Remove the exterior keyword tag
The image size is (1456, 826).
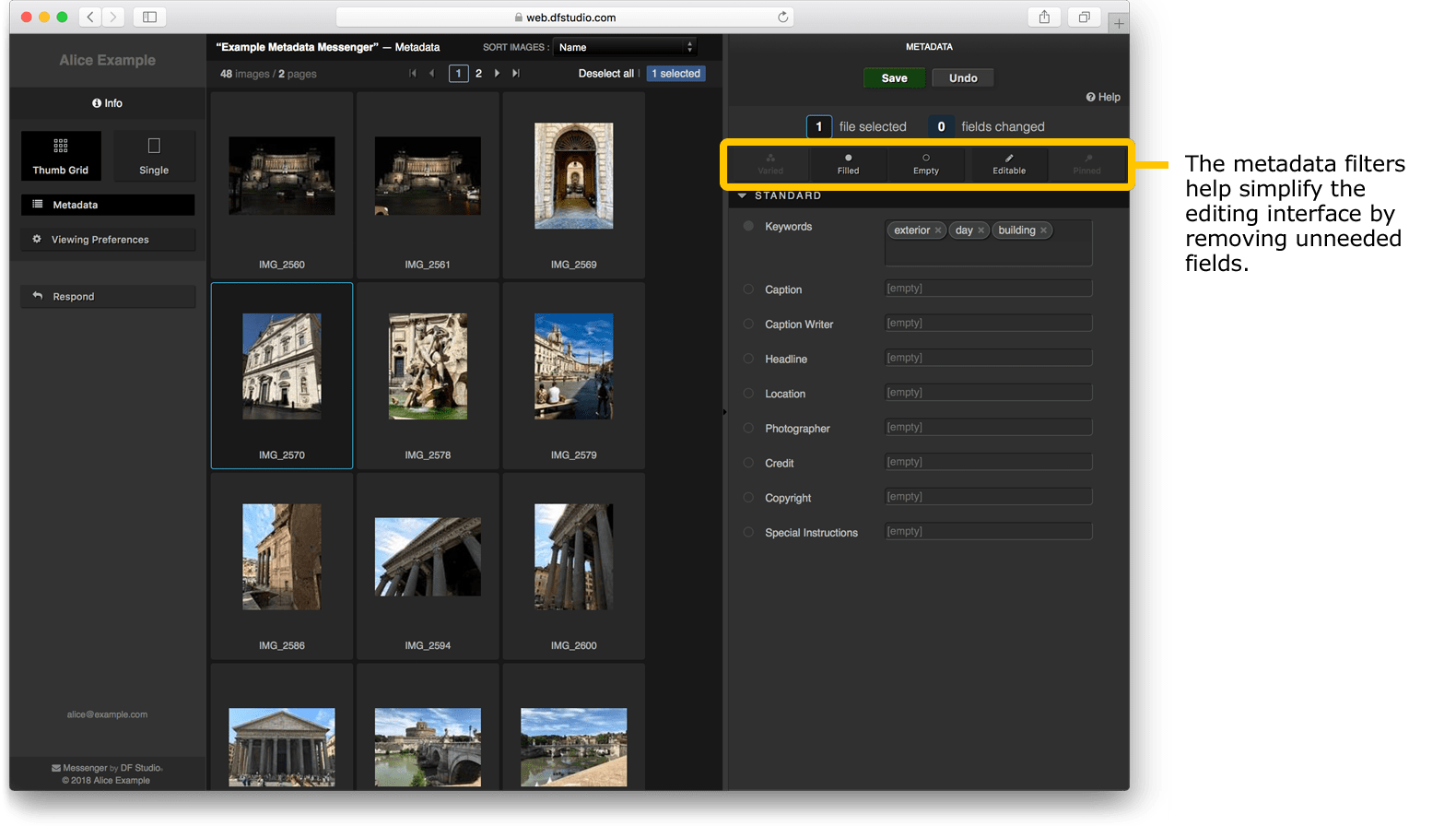point(938,230)
